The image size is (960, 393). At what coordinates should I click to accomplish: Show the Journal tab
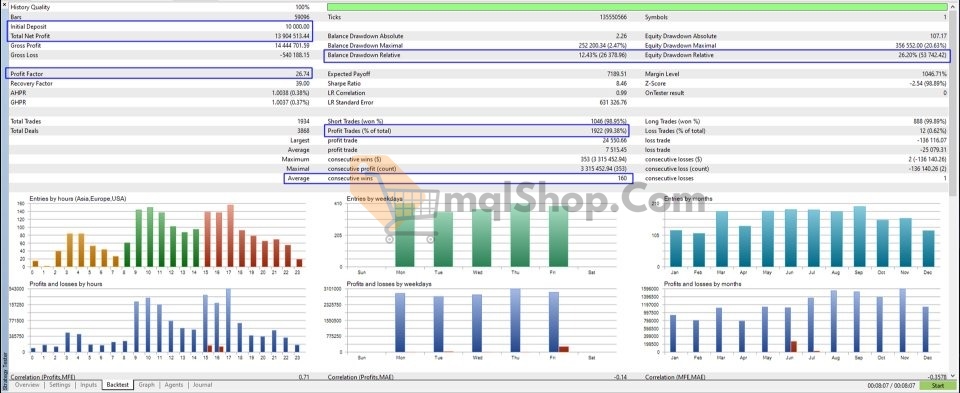click(202, 385)
